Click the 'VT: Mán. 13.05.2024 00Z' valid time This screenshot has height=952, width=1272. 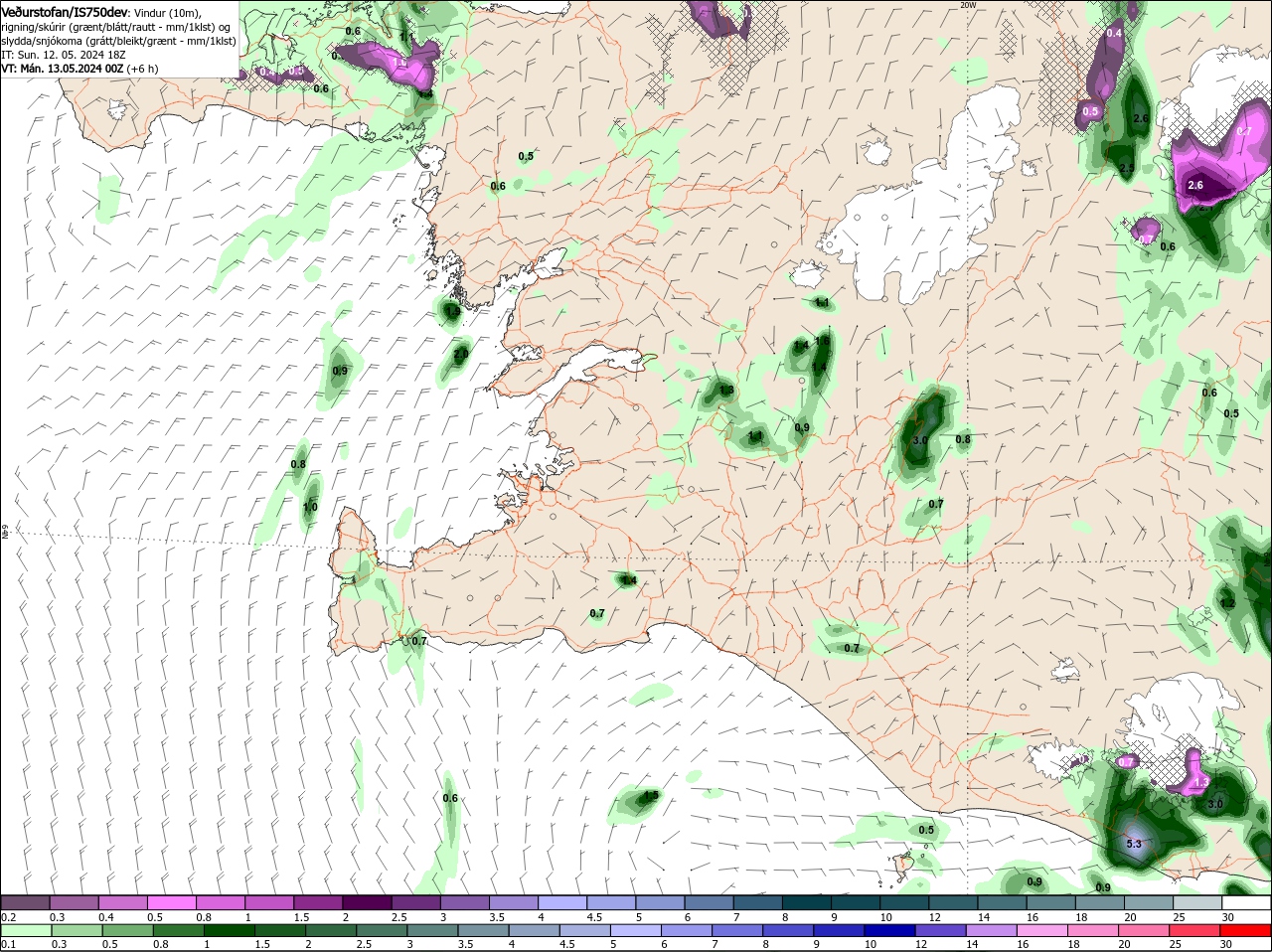tap(62, 69)
